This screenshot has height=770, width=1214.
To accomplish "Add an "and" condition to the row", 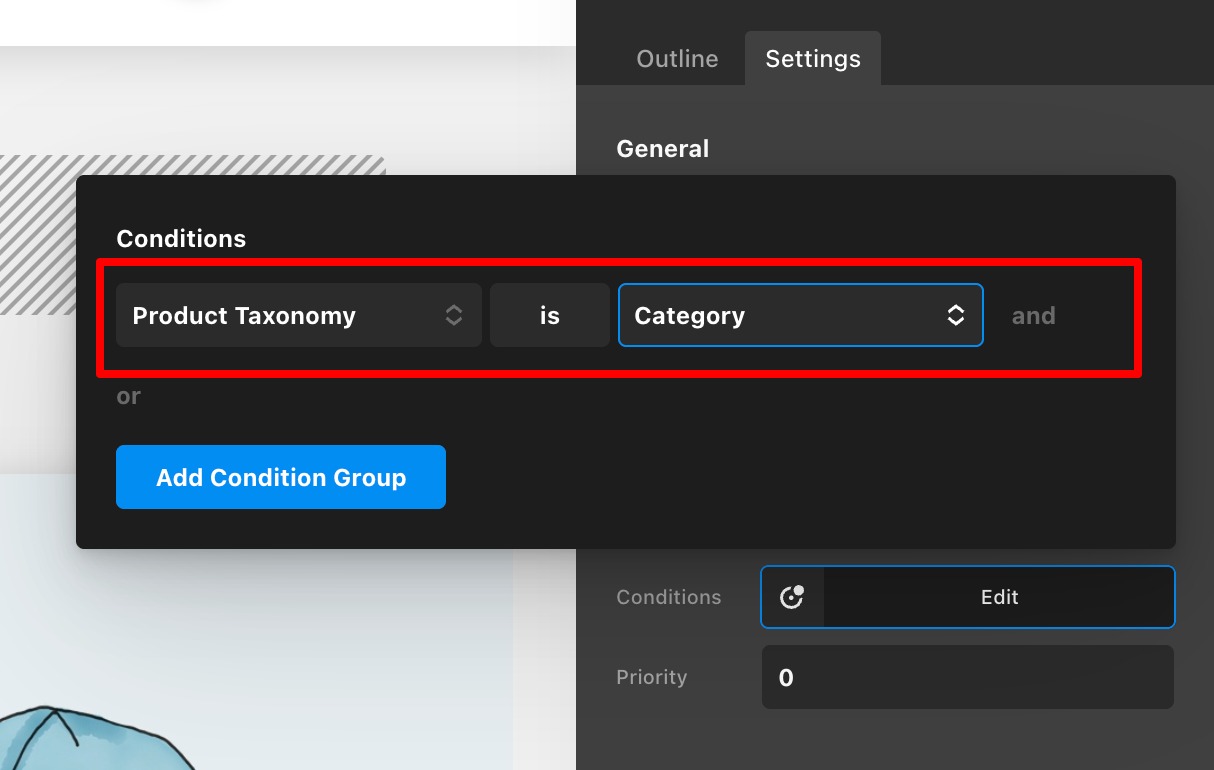I will pyautogui.click(x=1033, y=316).
